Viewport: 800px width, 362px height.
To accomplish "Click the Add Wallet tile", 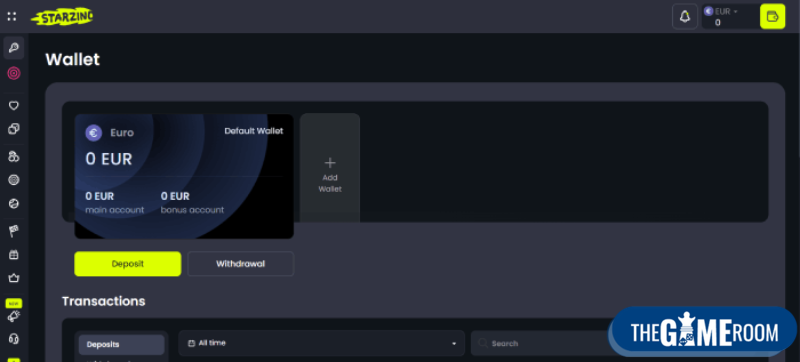I will pos(330,168).
